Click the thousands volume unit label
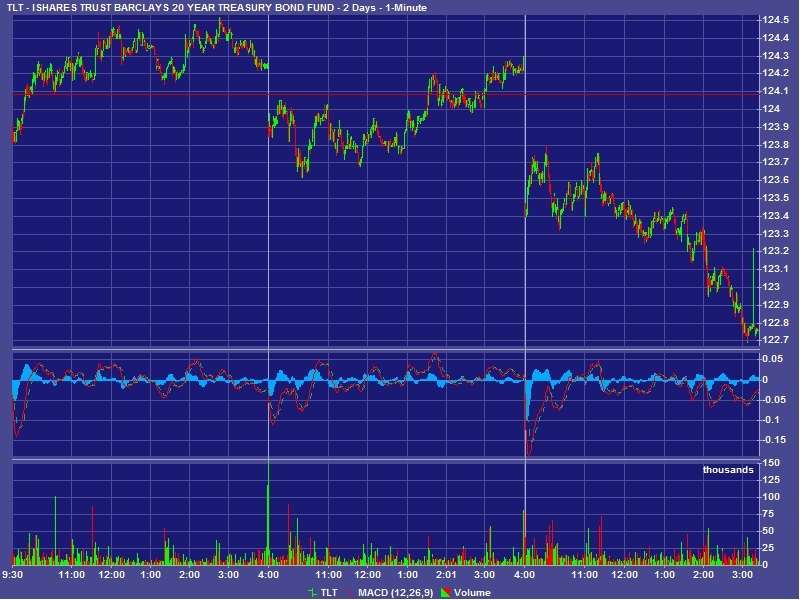This screenshot has width=800, height=600. point(728,470)
